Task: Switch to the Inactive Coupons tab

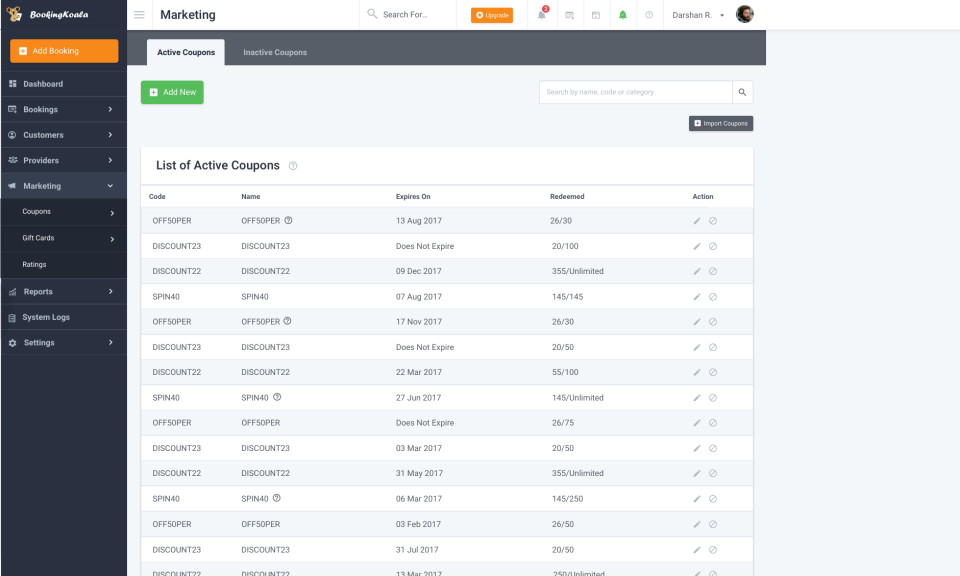Action: 275,52
